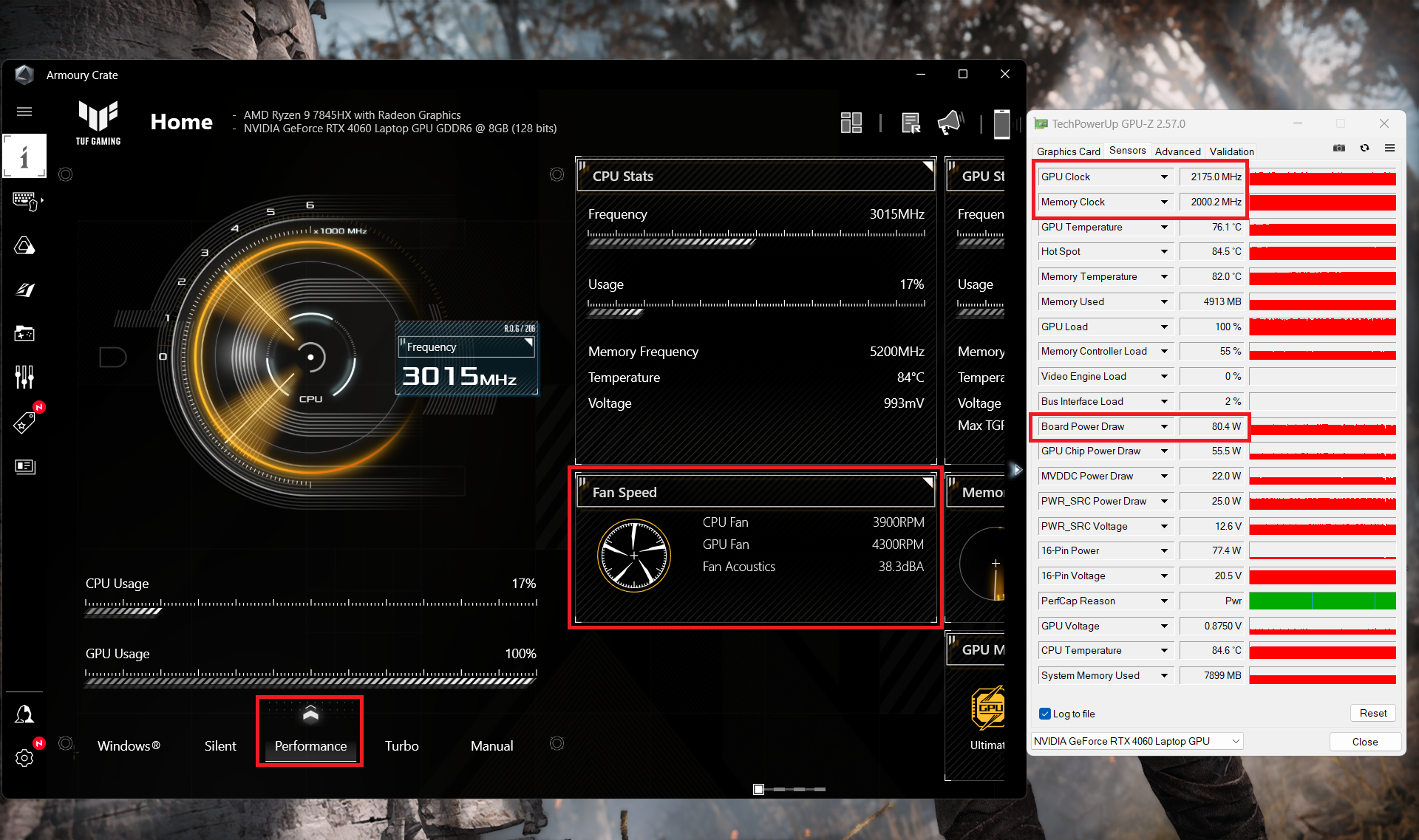Screen dimensions: 1419x840
Task: Click the GPU-Z refresh sensors icon
Action: tap(1364, 148)
